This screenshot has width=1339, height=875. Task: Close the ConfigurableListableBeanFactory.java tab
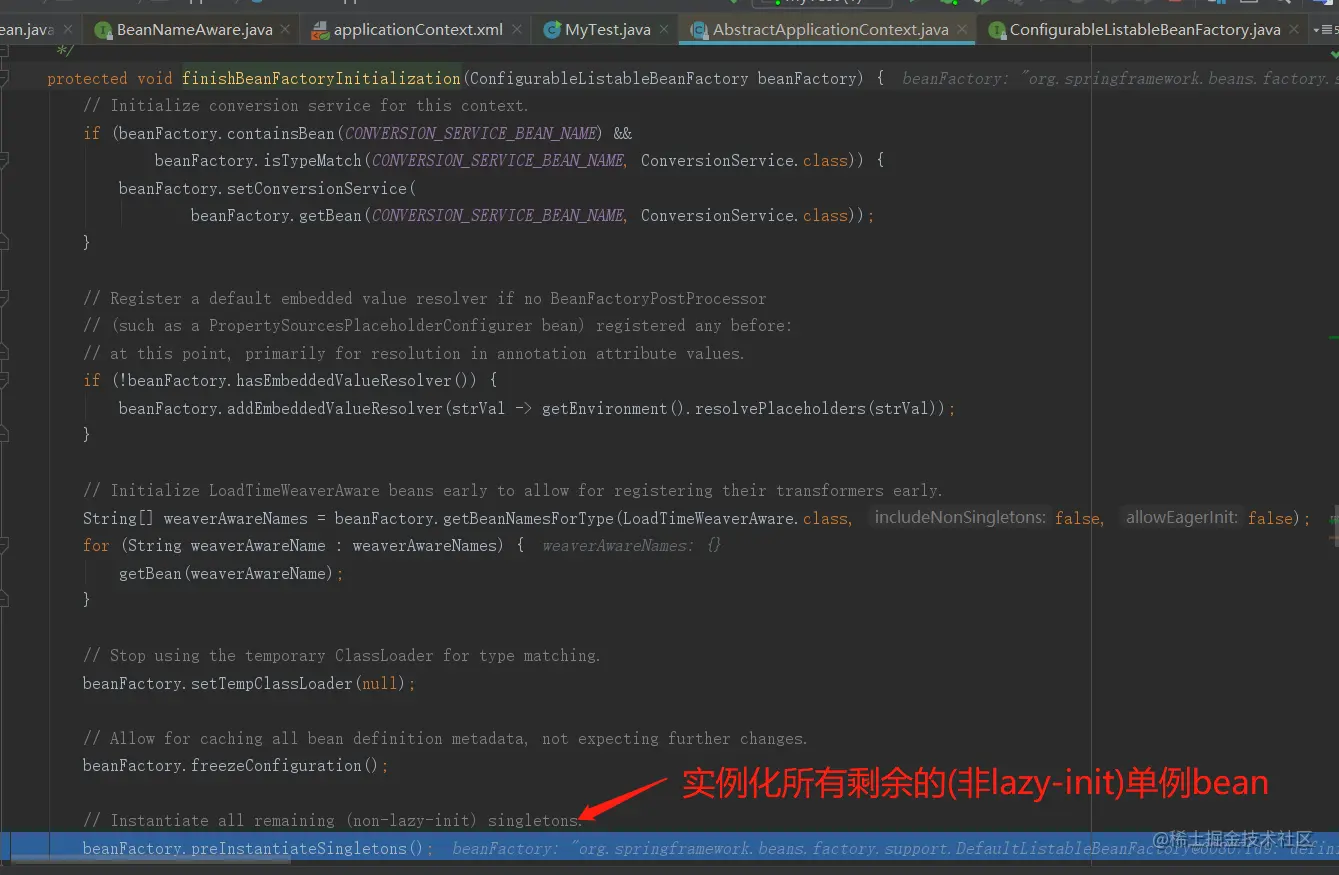point(1294,30)
